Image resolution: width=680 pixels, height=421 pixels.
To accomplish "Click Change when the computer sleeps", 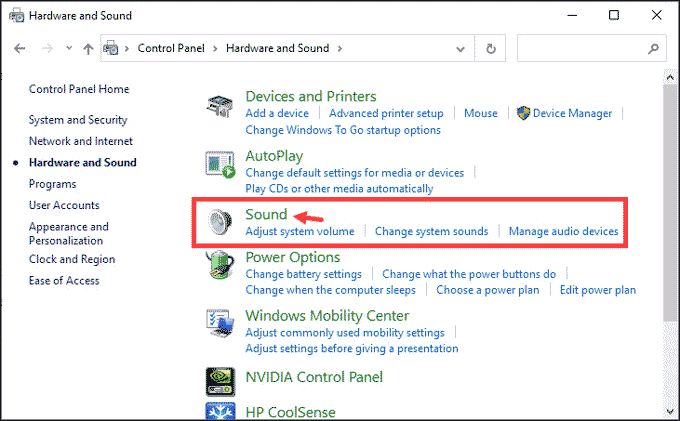I will click(x=330, y=290).
